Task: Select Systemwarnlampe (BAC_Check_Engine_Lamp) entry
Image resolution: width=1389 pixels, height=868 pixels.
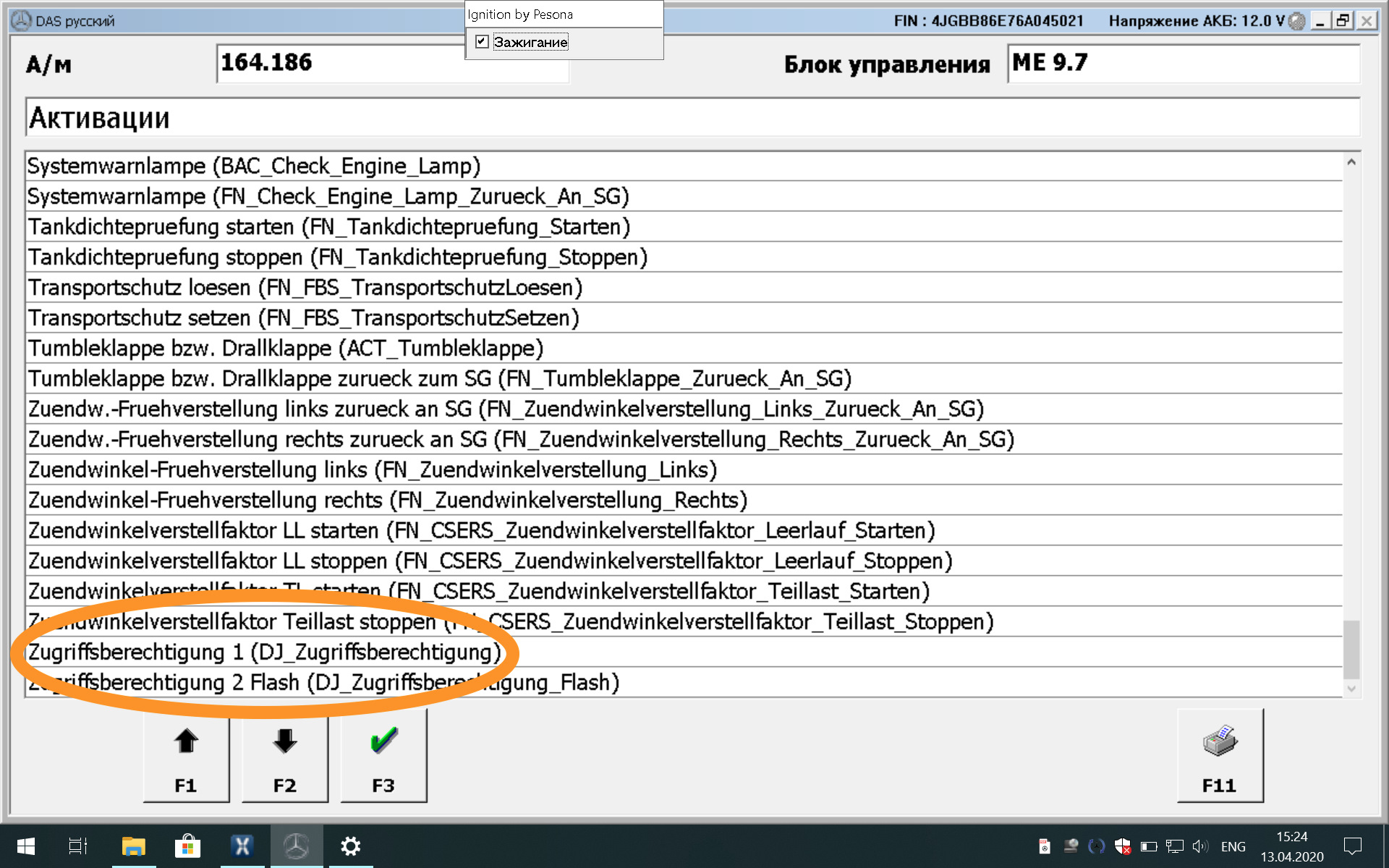Action: [x=254, y=166]
